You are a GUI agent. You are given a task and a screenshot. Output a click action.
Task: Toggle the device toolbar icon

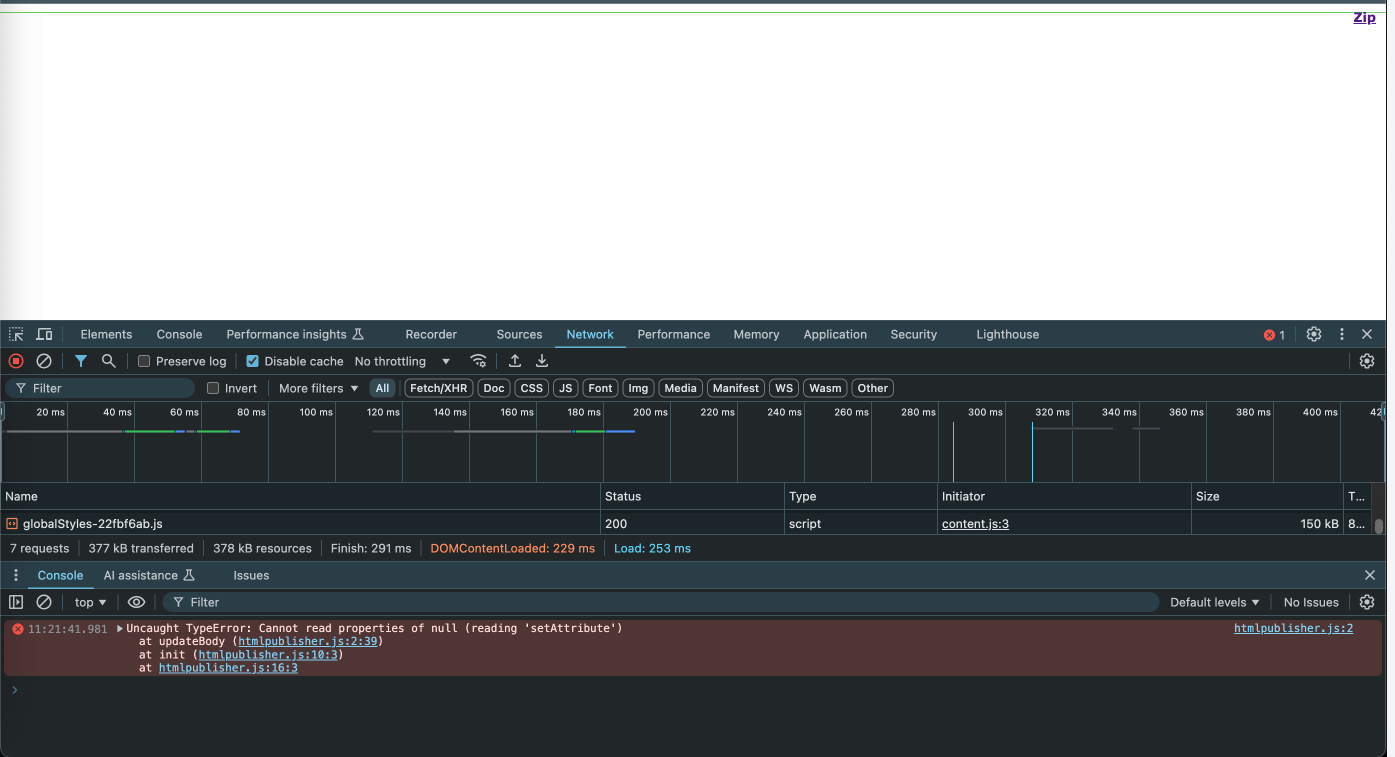tap(44, 335)
